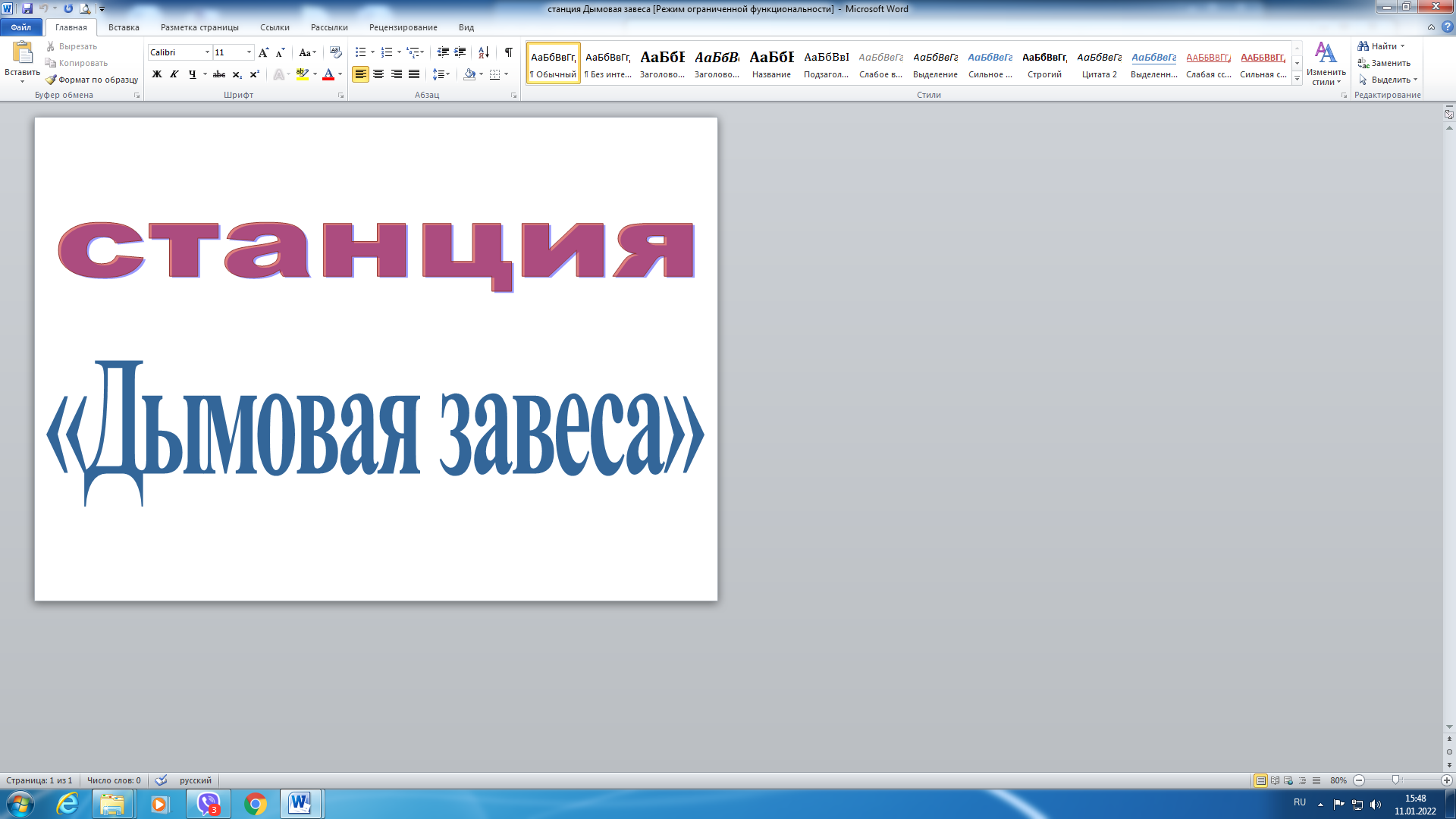This screenshot has height=819, width=1456.
Task: Apply the Строгий style
Action: click(x=1044, y=64)
